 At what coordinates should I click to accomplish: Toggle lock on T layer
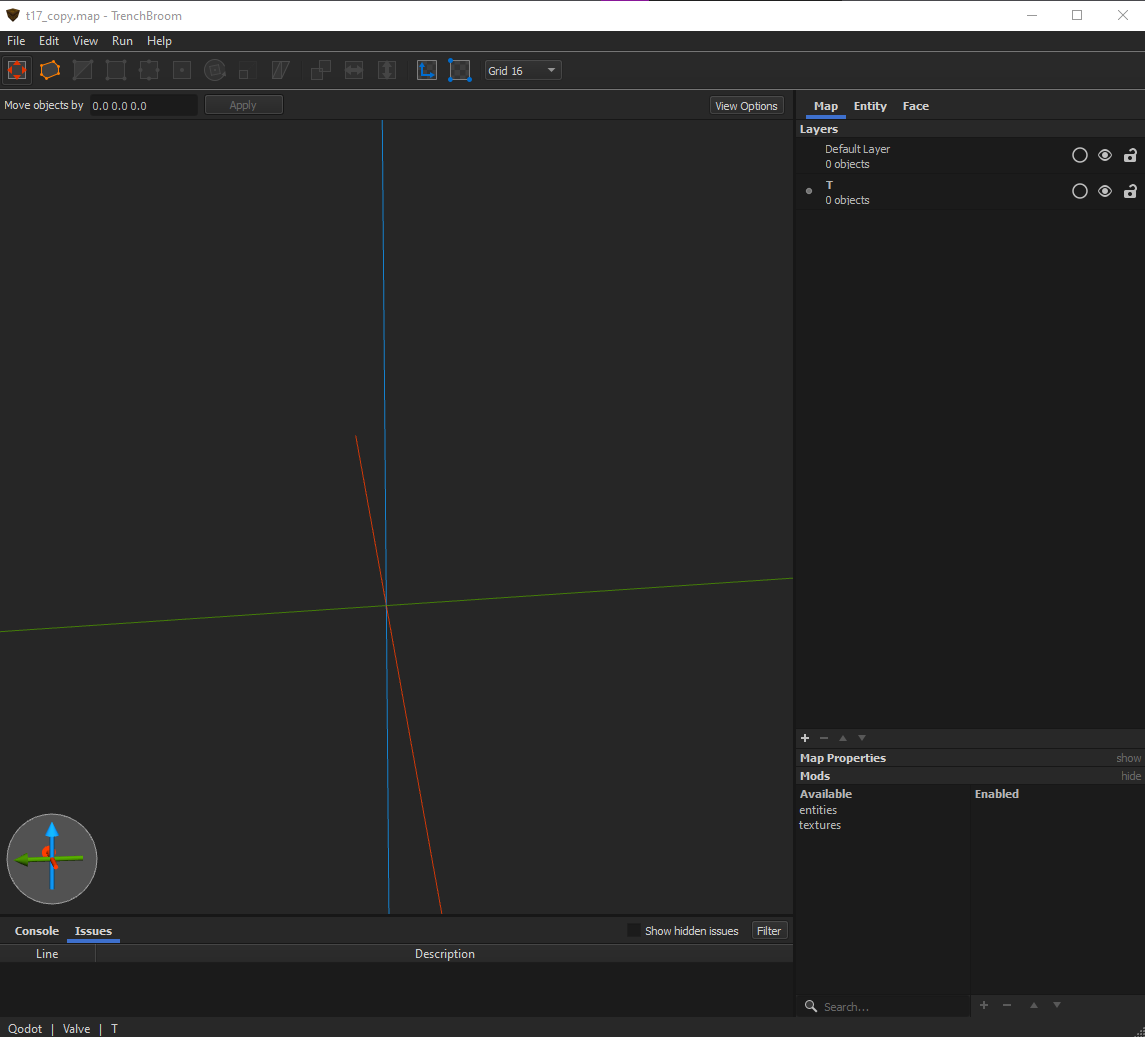point(1130,191)
